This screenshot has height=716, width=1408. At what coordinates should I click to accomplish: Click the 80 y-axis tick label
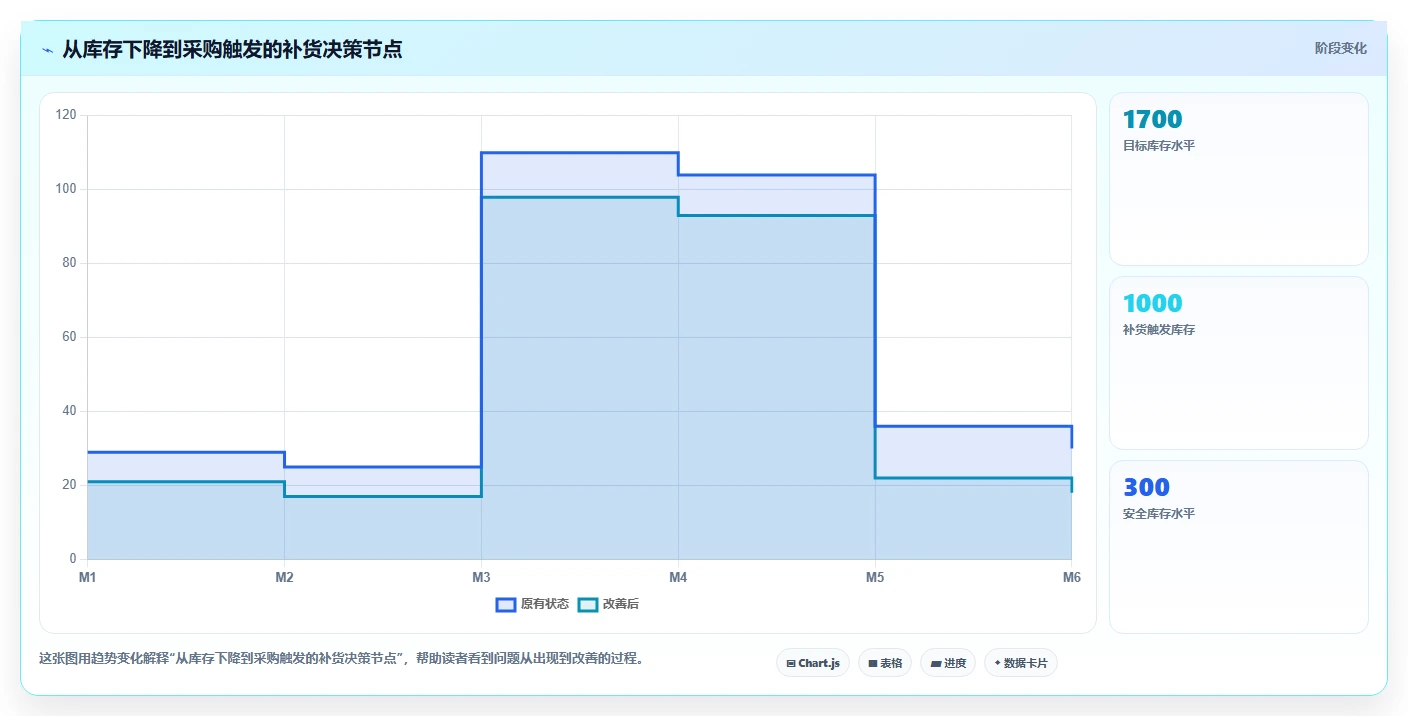click(69, 263)
